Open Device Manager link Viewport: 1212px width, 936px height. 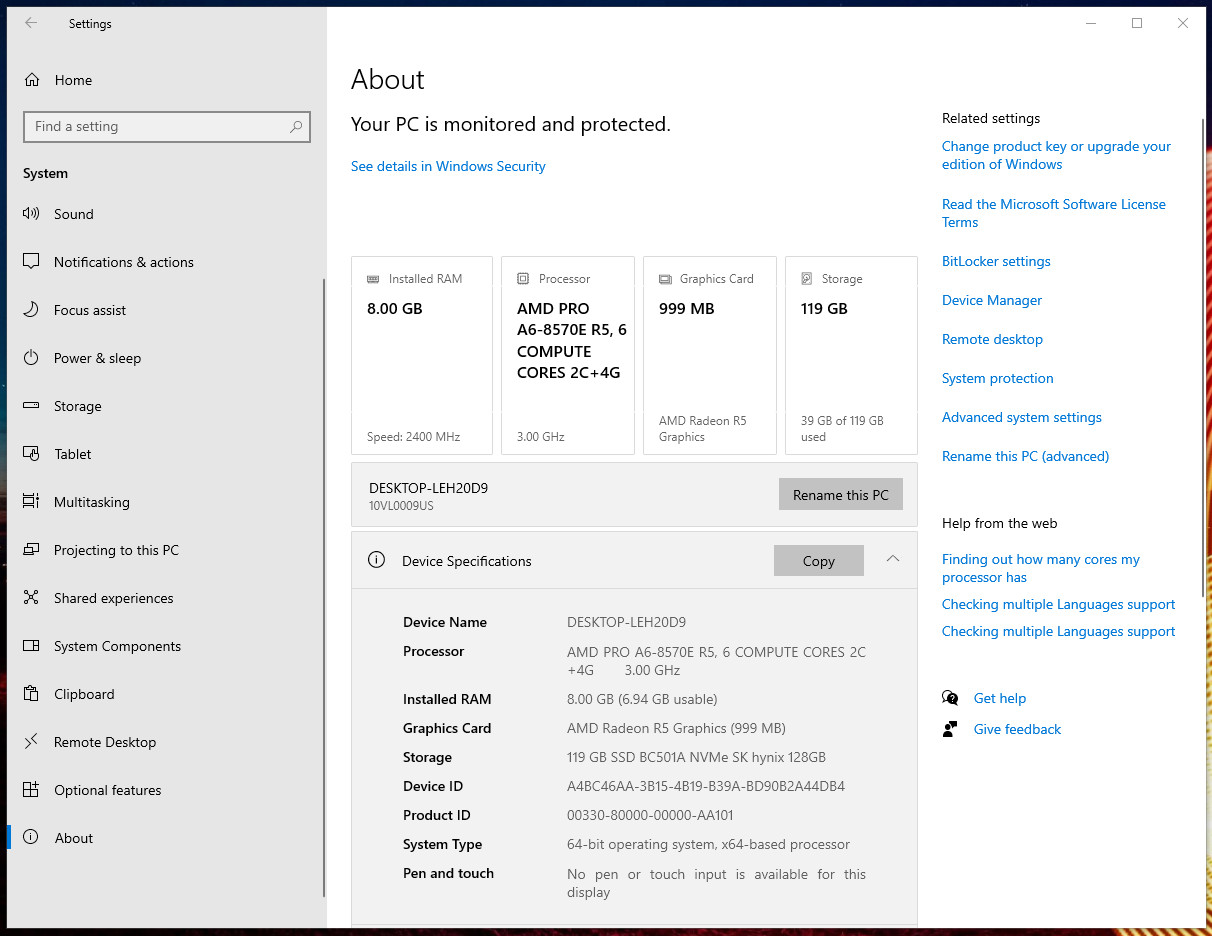point(992,300)
